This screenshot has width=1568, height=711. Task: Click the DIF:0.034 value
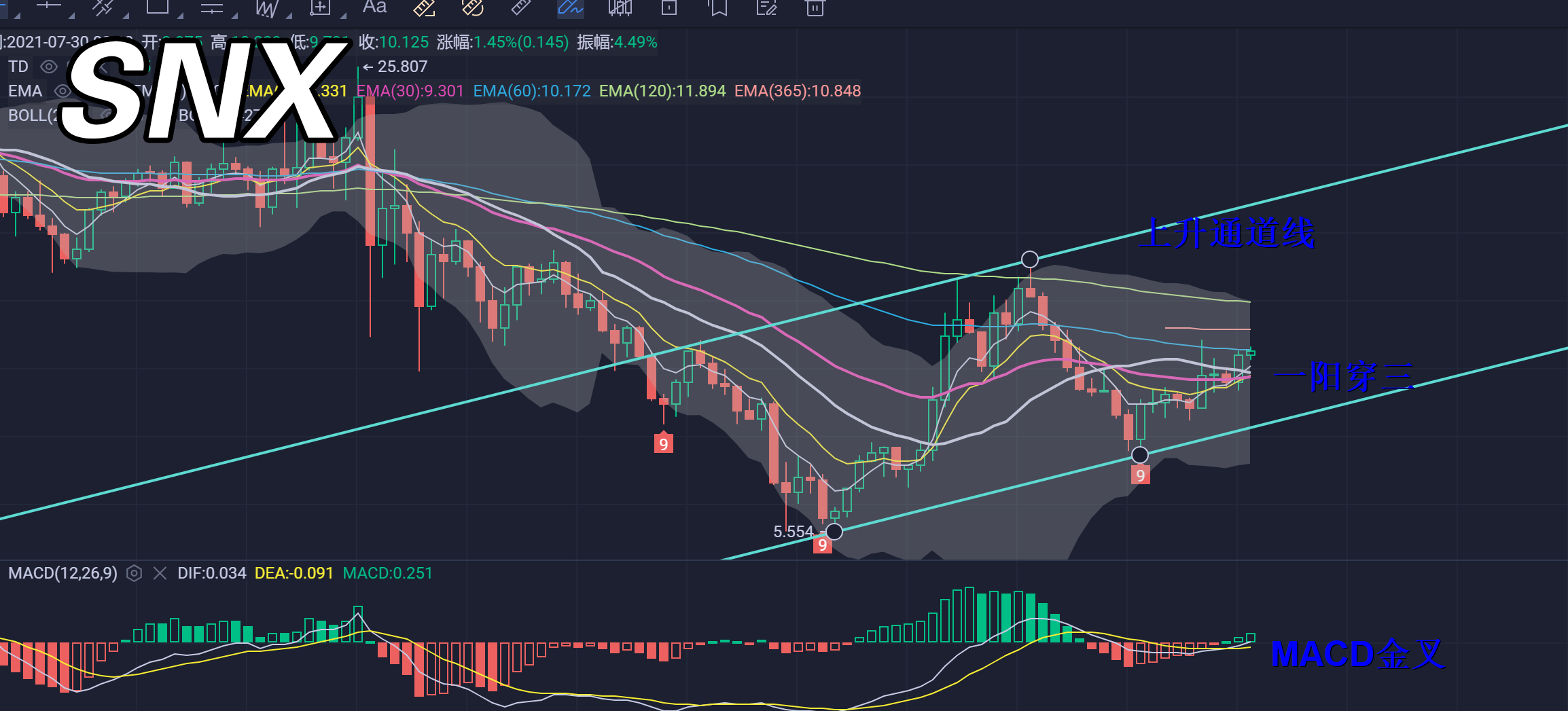[212, 573]
